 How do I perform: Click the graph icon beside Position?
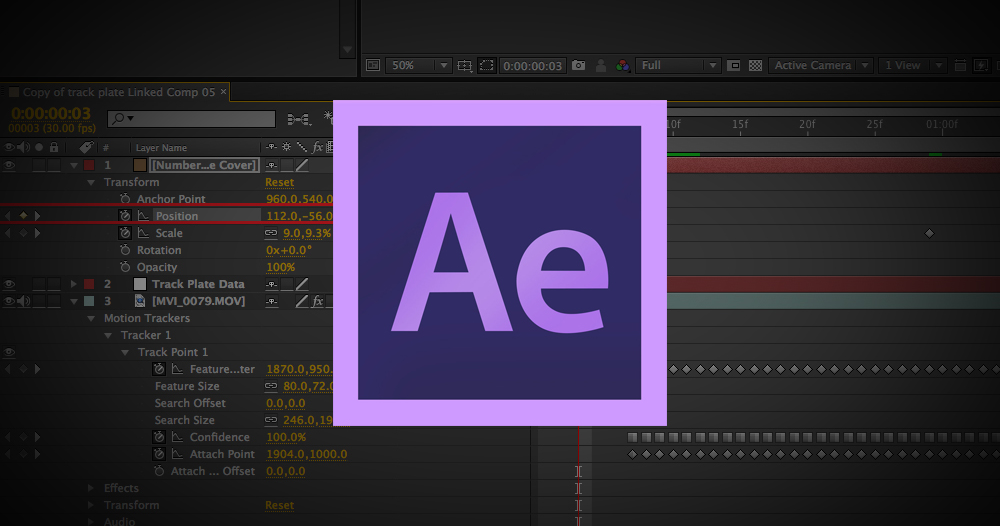point(143,216)
